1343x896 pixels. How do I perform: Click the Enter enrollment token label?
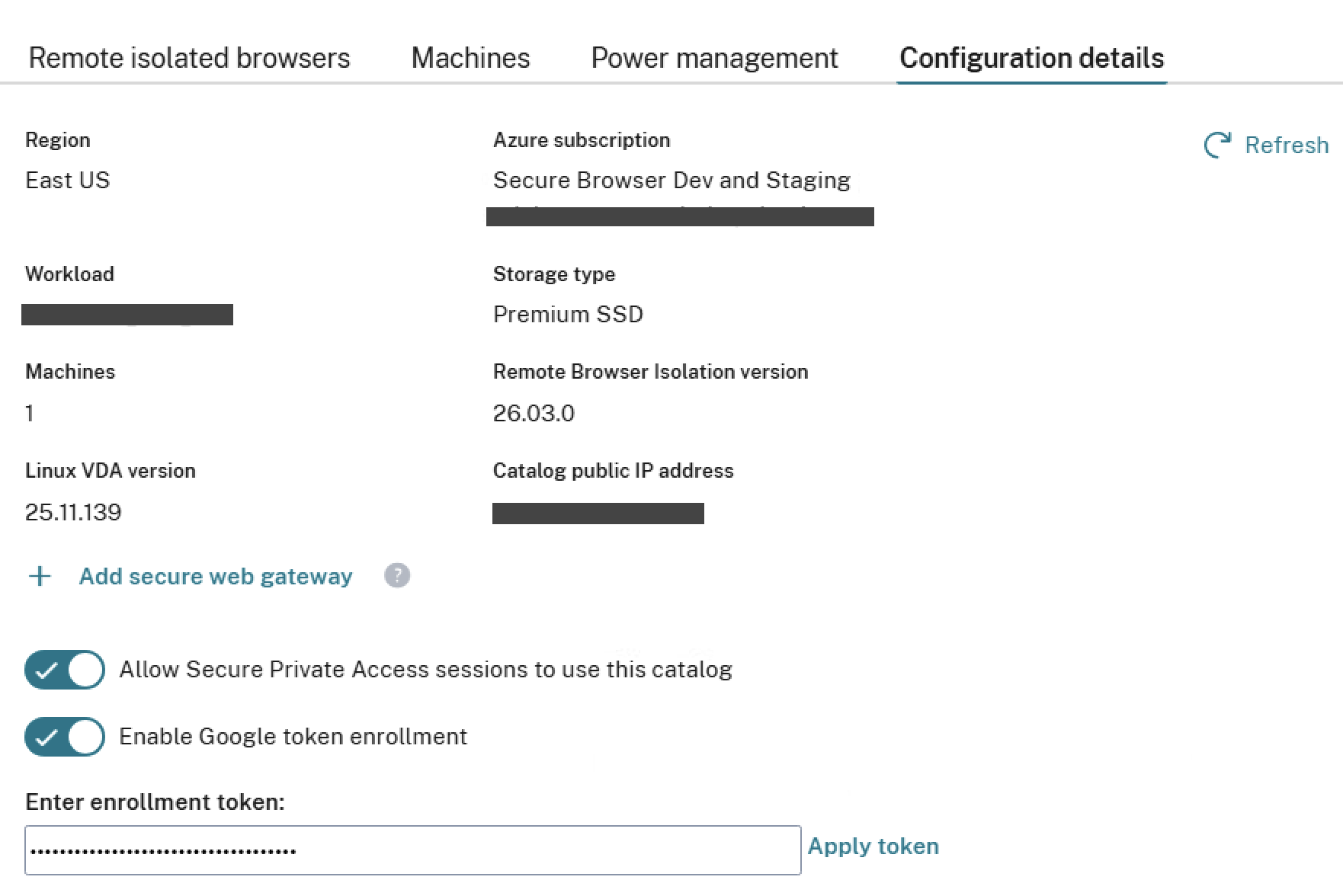(155, 802)
